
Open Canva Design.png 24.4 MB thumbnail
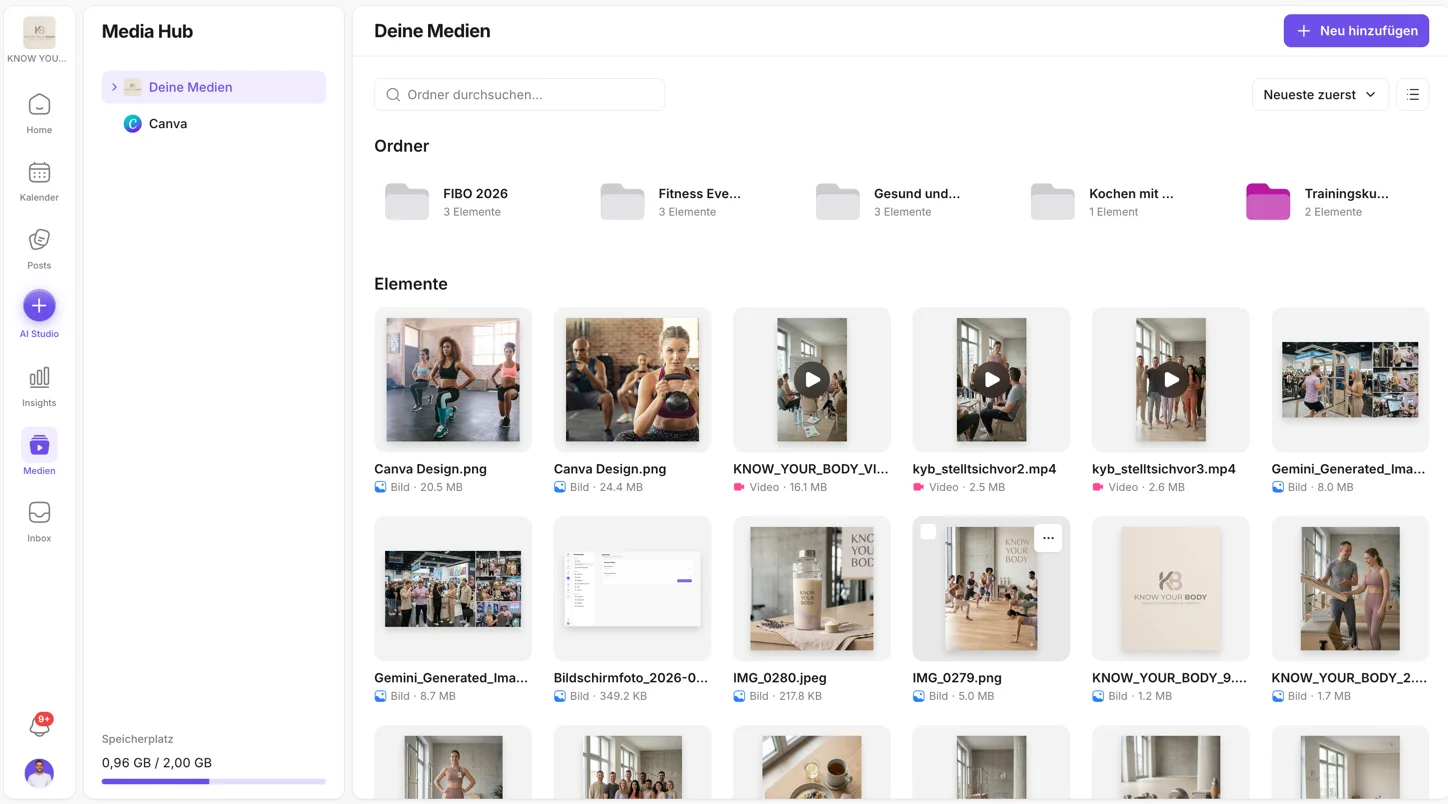click(x=632, y=380)
